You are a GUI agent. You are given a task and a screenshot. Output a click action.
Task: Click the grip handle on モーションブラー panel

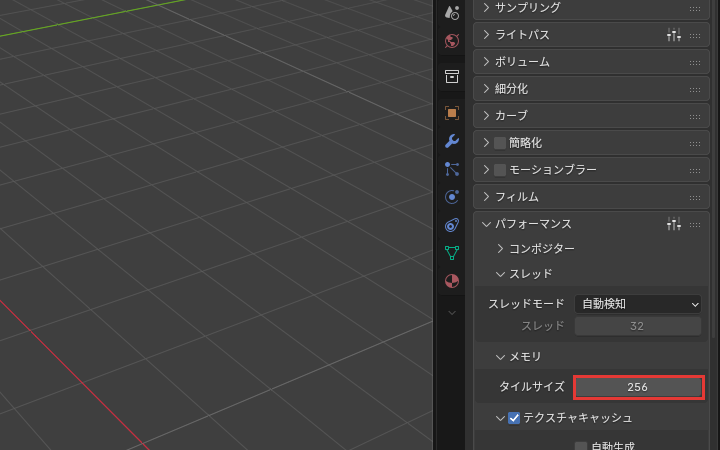[695, 171]
